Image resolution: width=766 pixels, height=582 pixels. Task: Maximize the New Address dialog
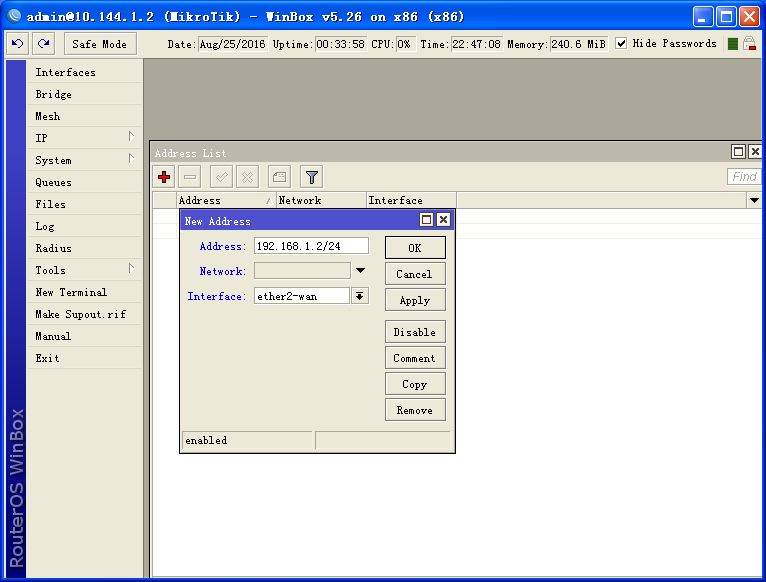tap(426, 220)
